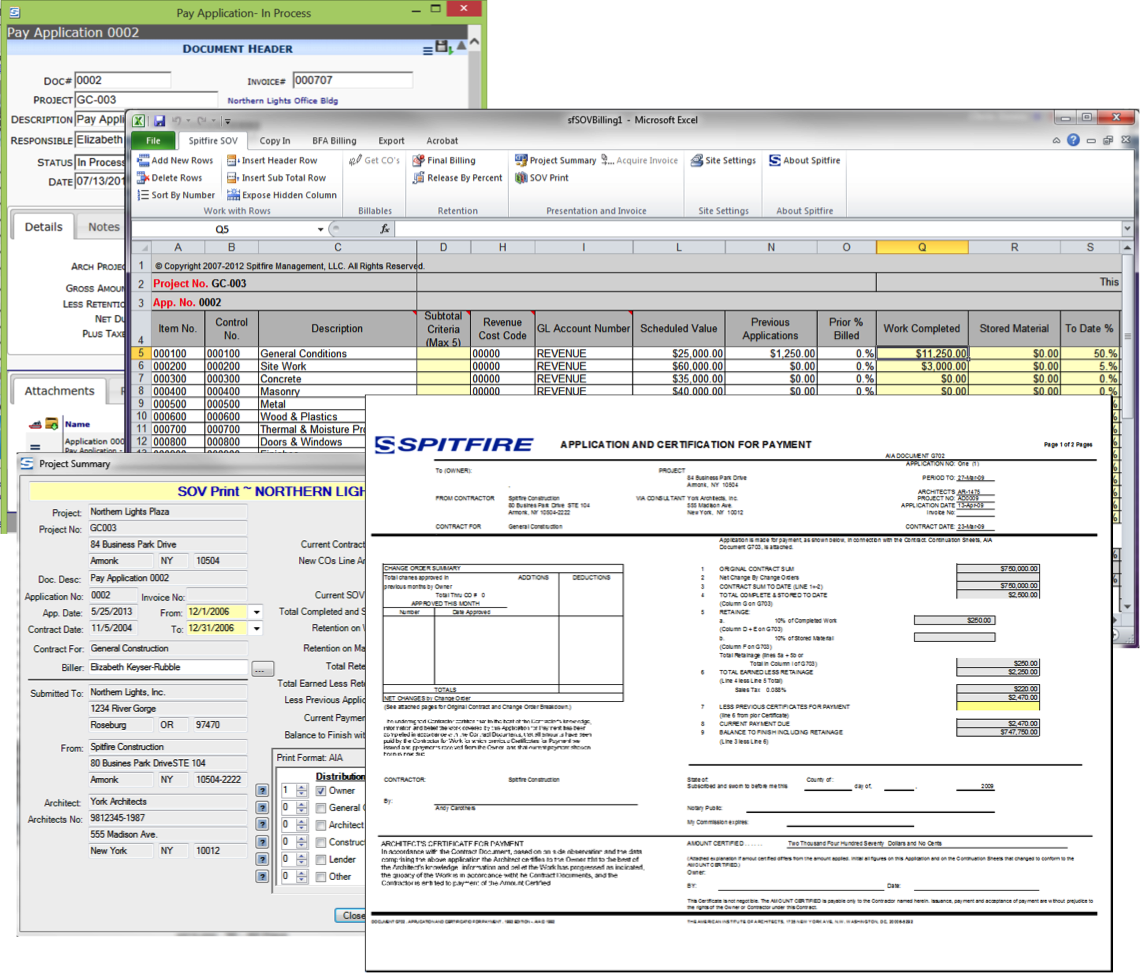The width and height of the screenshot is (1140, 973).
Task: Select Scheduled Value cell $60,000.00
Action: click(x=679, y=367)
